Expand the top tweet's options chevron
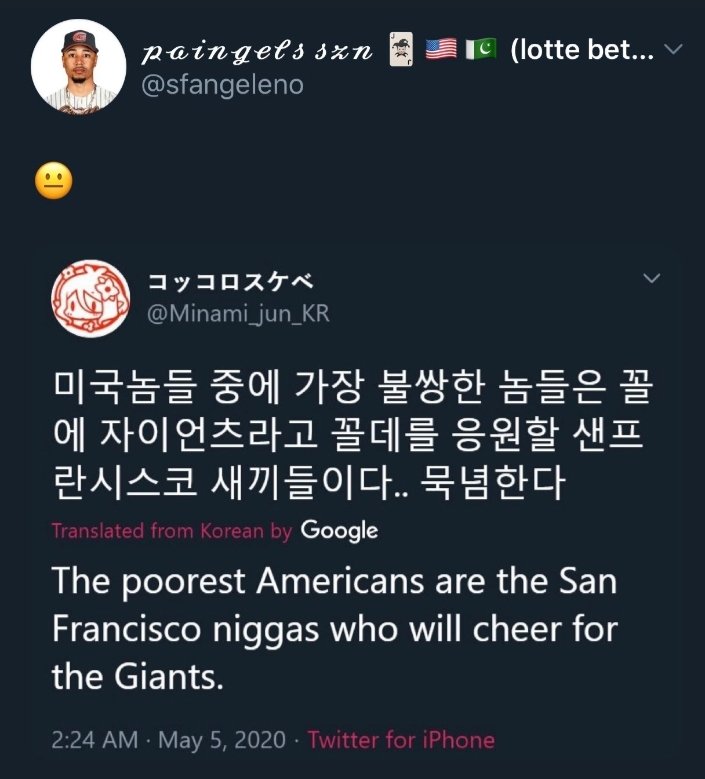 (674, 49)
